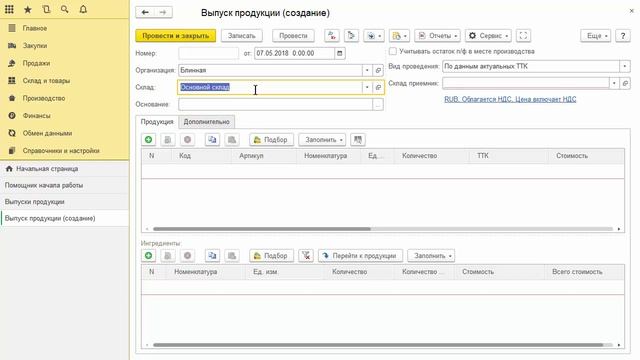Image resolution: width=640 pixels, height=360 pixels.
Task: Open the calendar picker for the date
Action: [340, 53]
